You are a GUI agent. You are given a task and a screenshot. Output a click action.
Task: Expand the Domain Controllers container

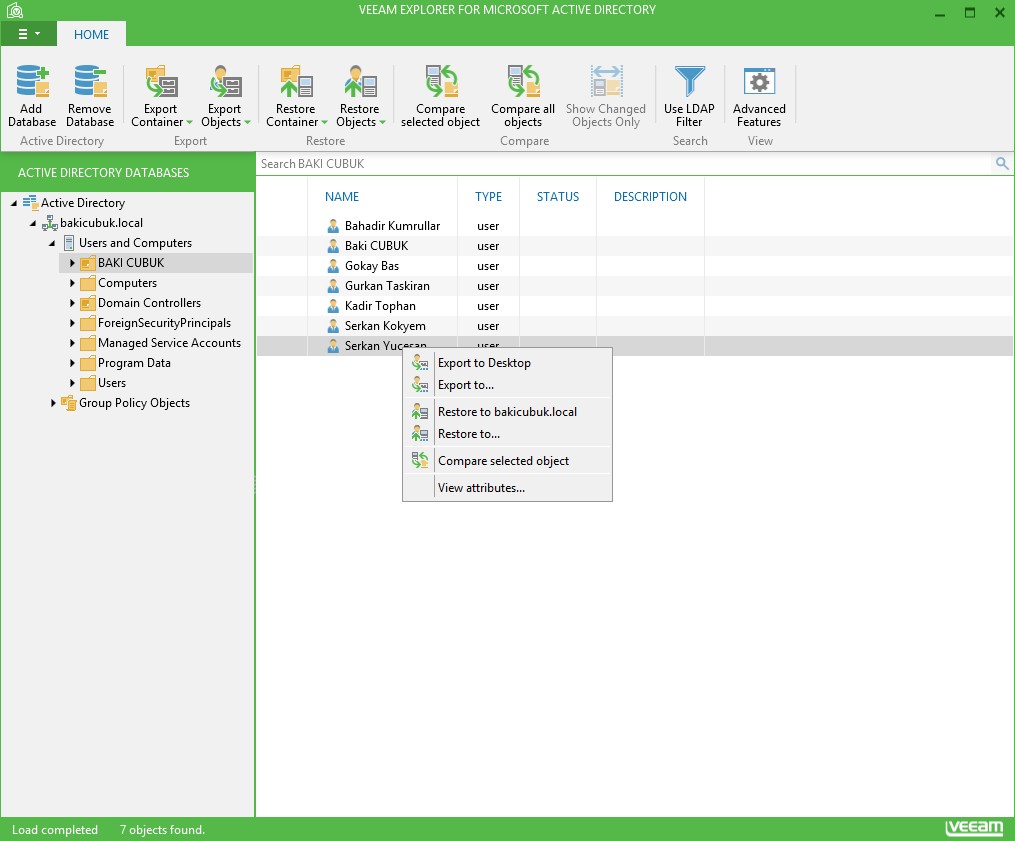click(72, 303)
